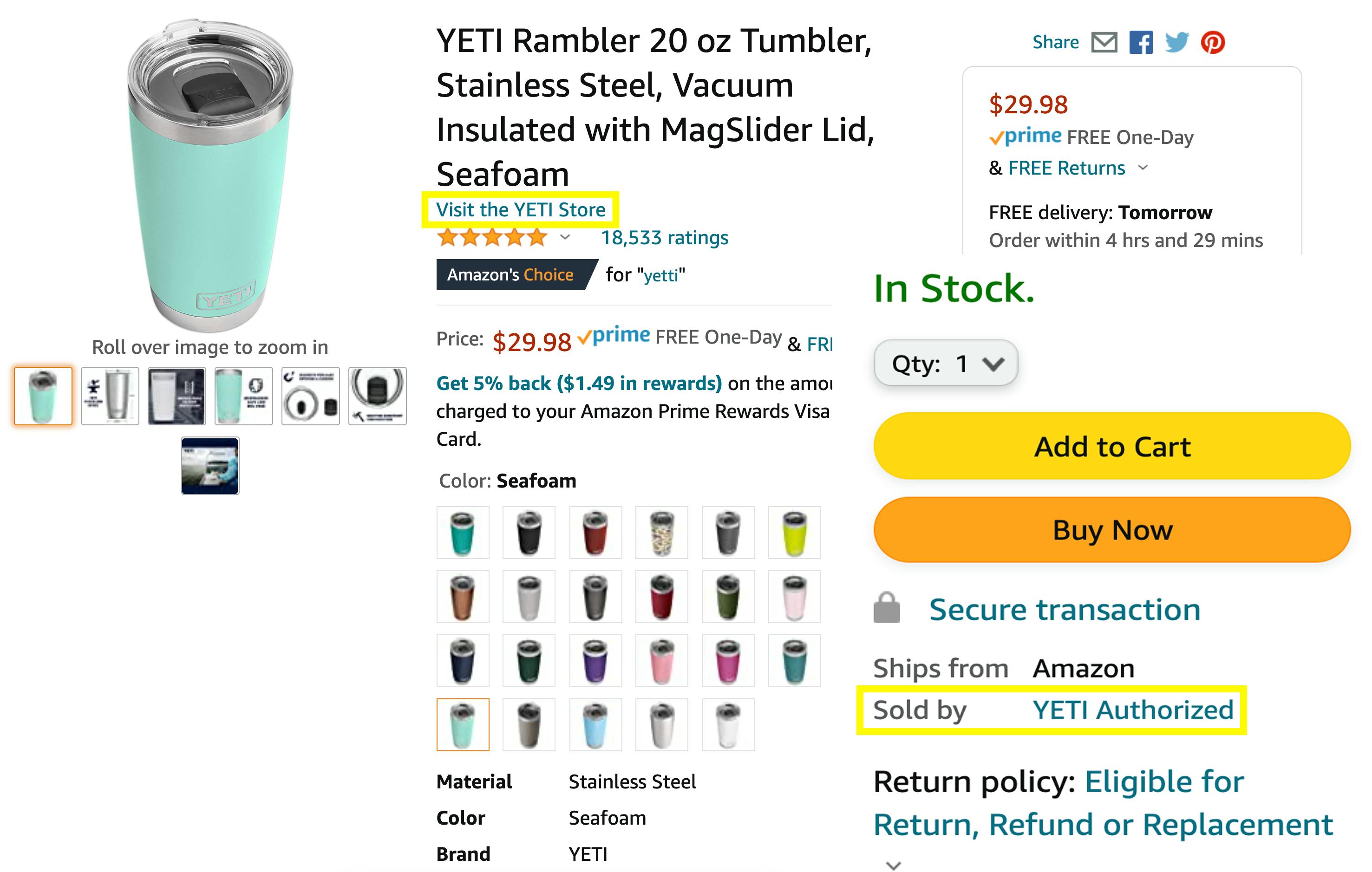The width and height of the screenshot is (1372, 872).
Task: View the MagSlider lid closeup thumbnail
Action: click(377, 396)
